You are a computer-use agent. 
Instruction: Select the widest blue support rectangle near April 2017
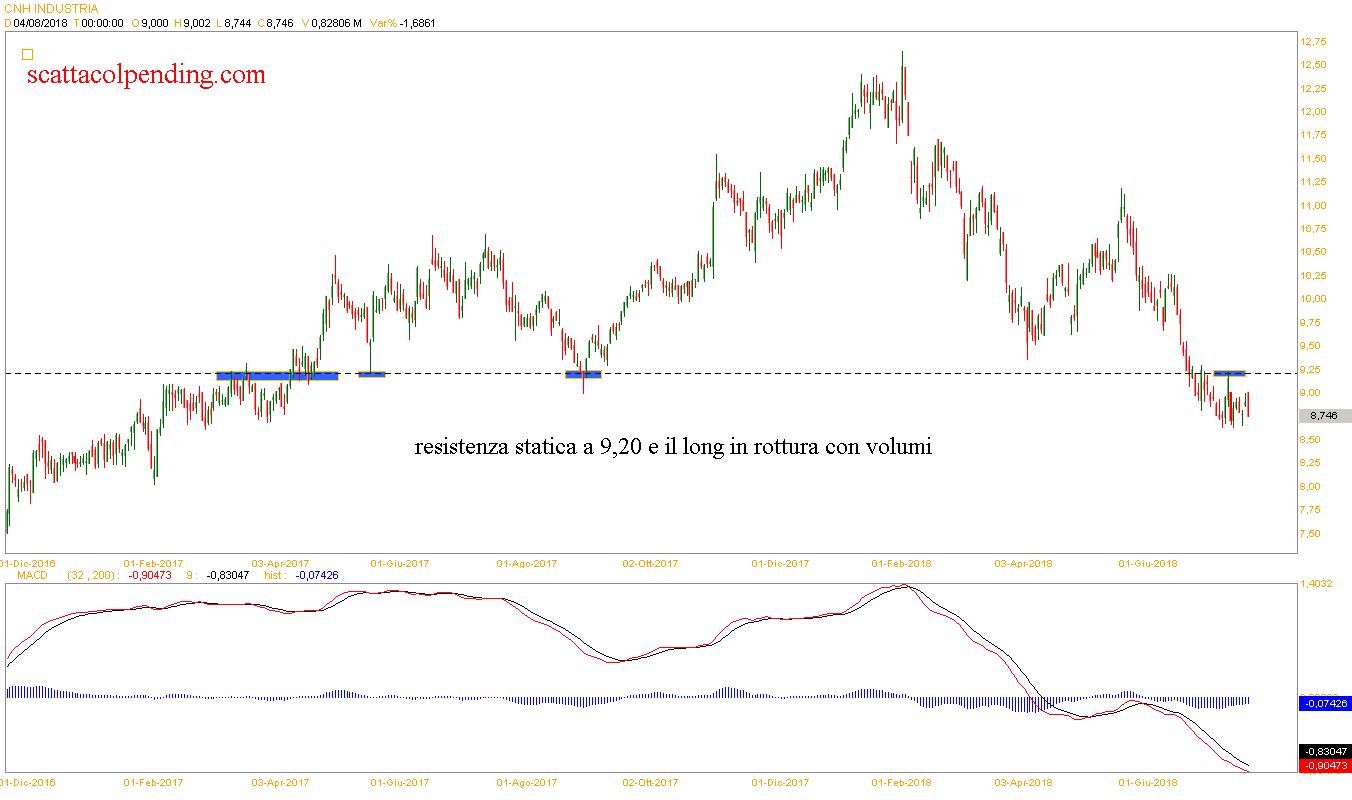pos(277,375)
